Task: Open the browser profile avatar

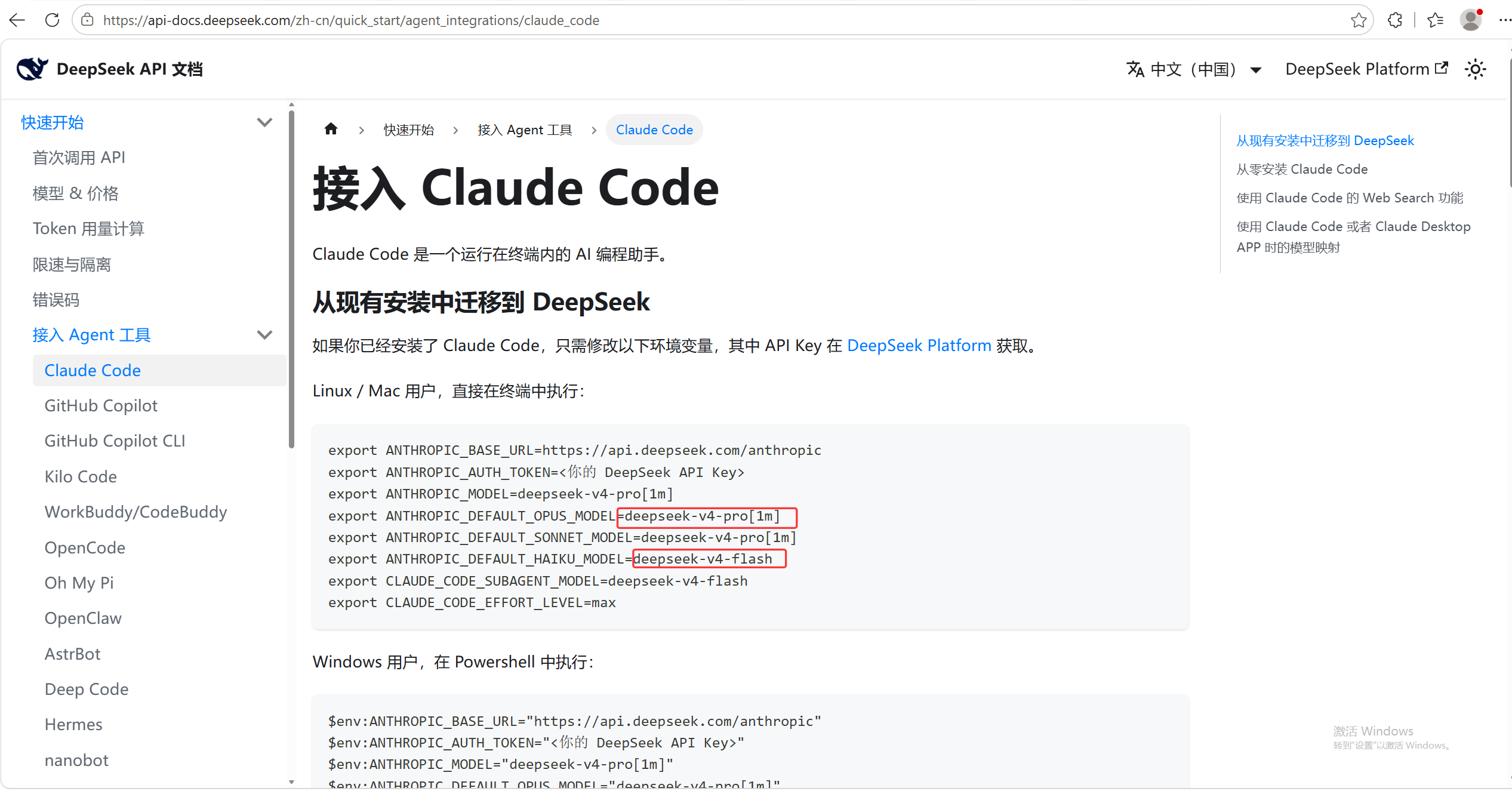Action: [1470, 20]
